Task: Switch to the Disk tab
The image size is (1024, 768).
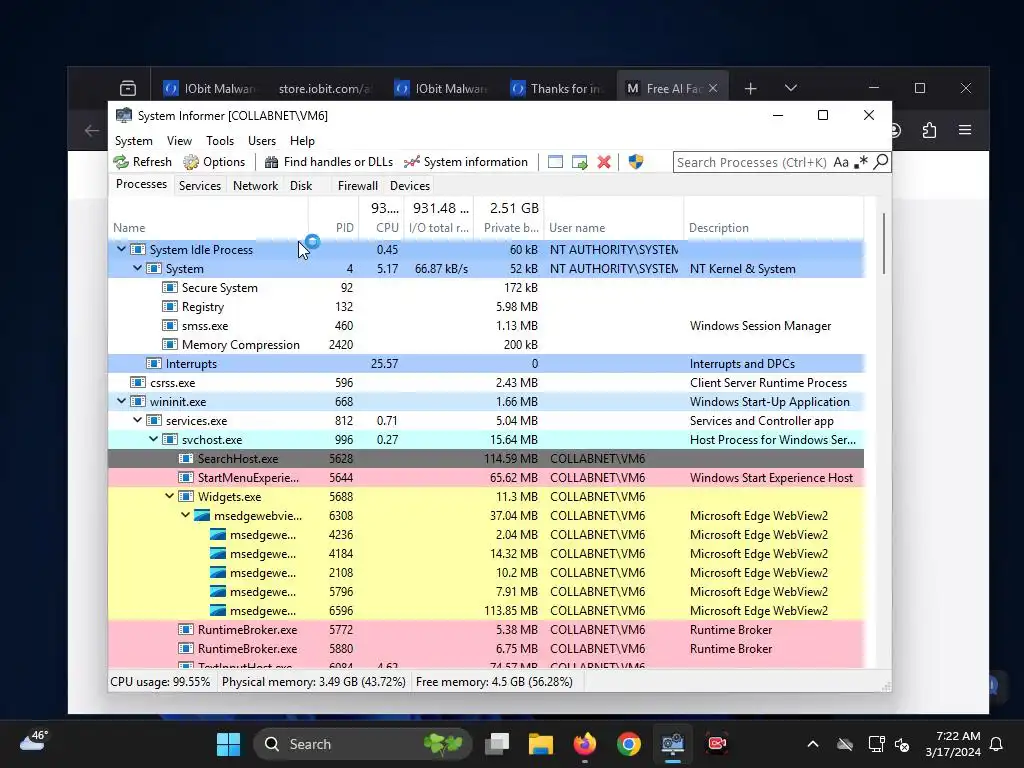Action: (301, 185)
